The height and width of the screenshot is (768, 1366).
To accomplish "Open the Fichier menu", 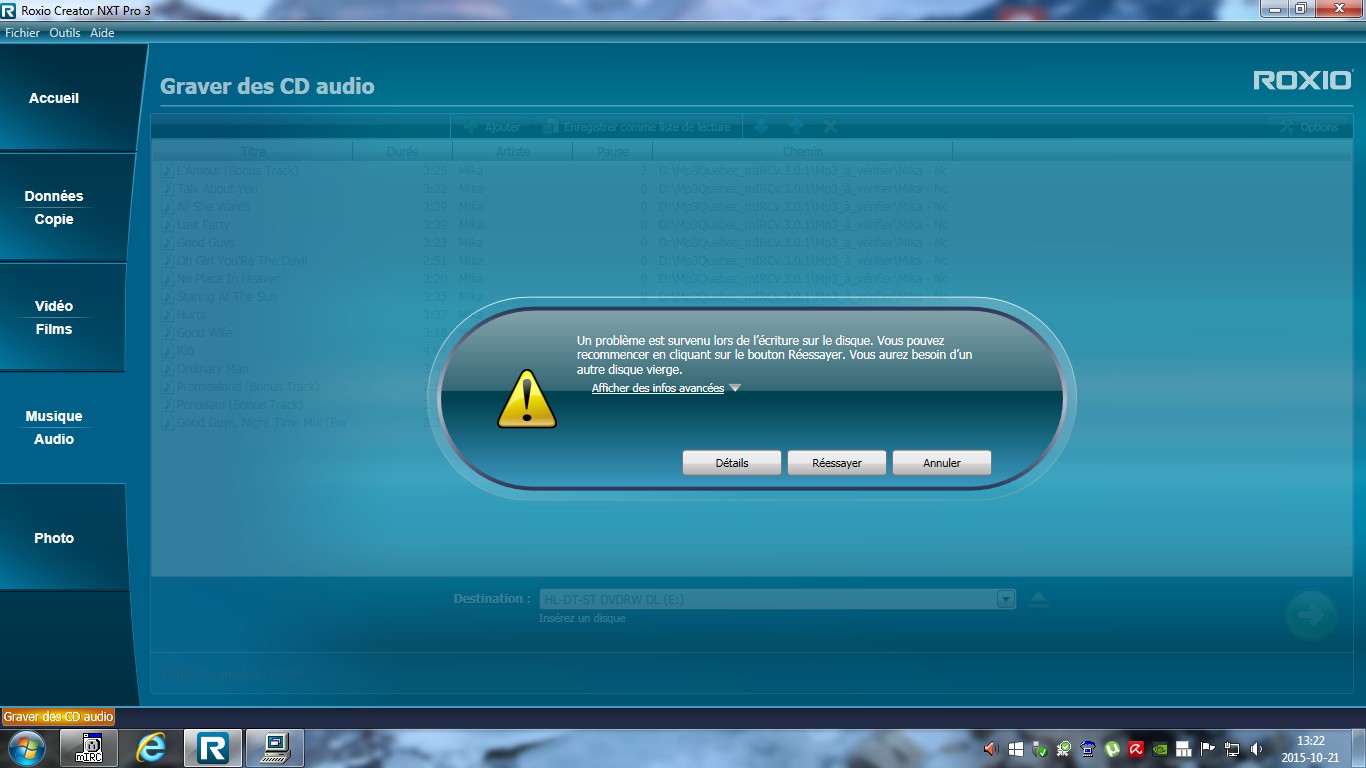I will [22, 33].
